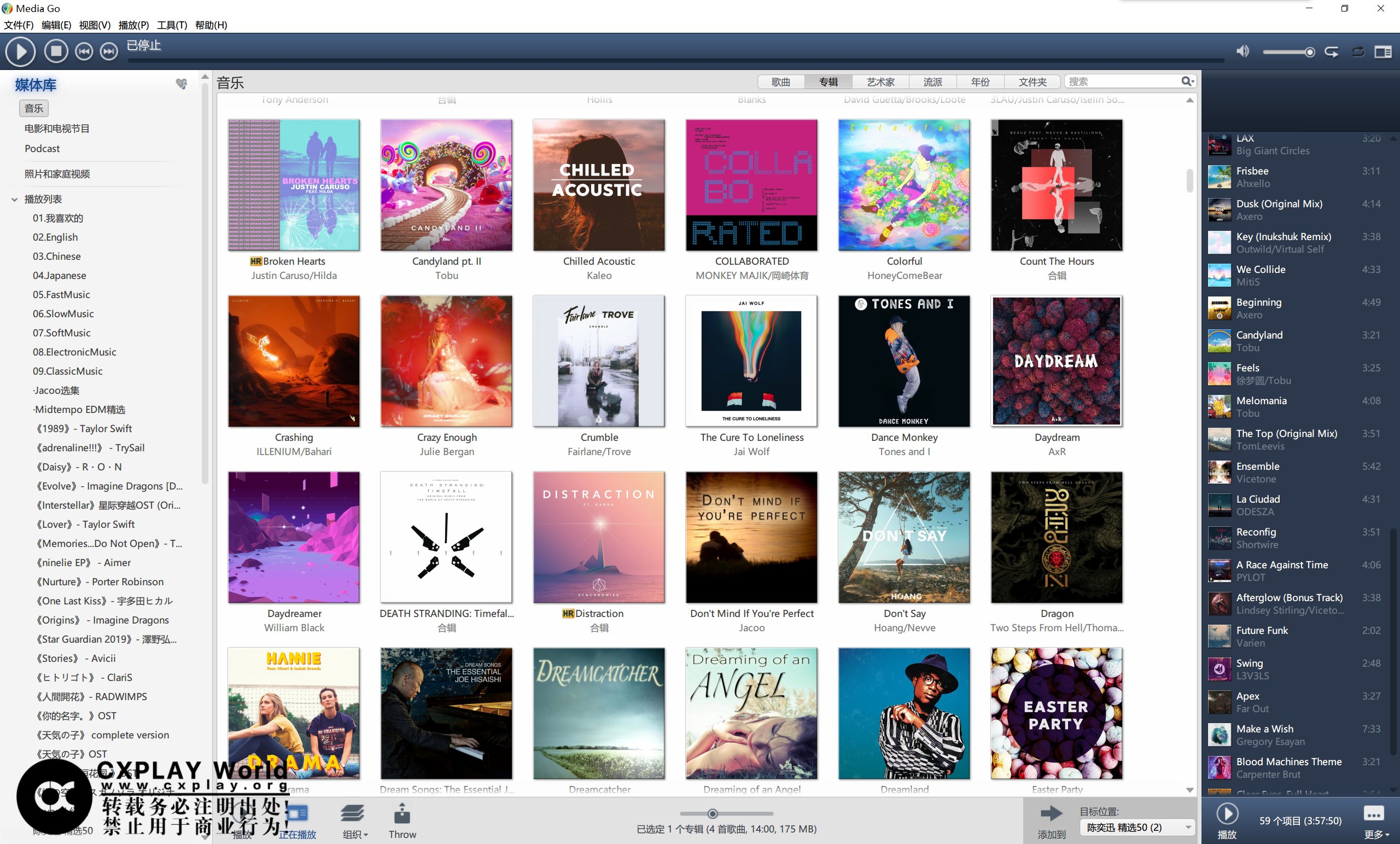Click the heart favorites icon in 媒体库
The image size is (1400, 844).
click(181, 84)
